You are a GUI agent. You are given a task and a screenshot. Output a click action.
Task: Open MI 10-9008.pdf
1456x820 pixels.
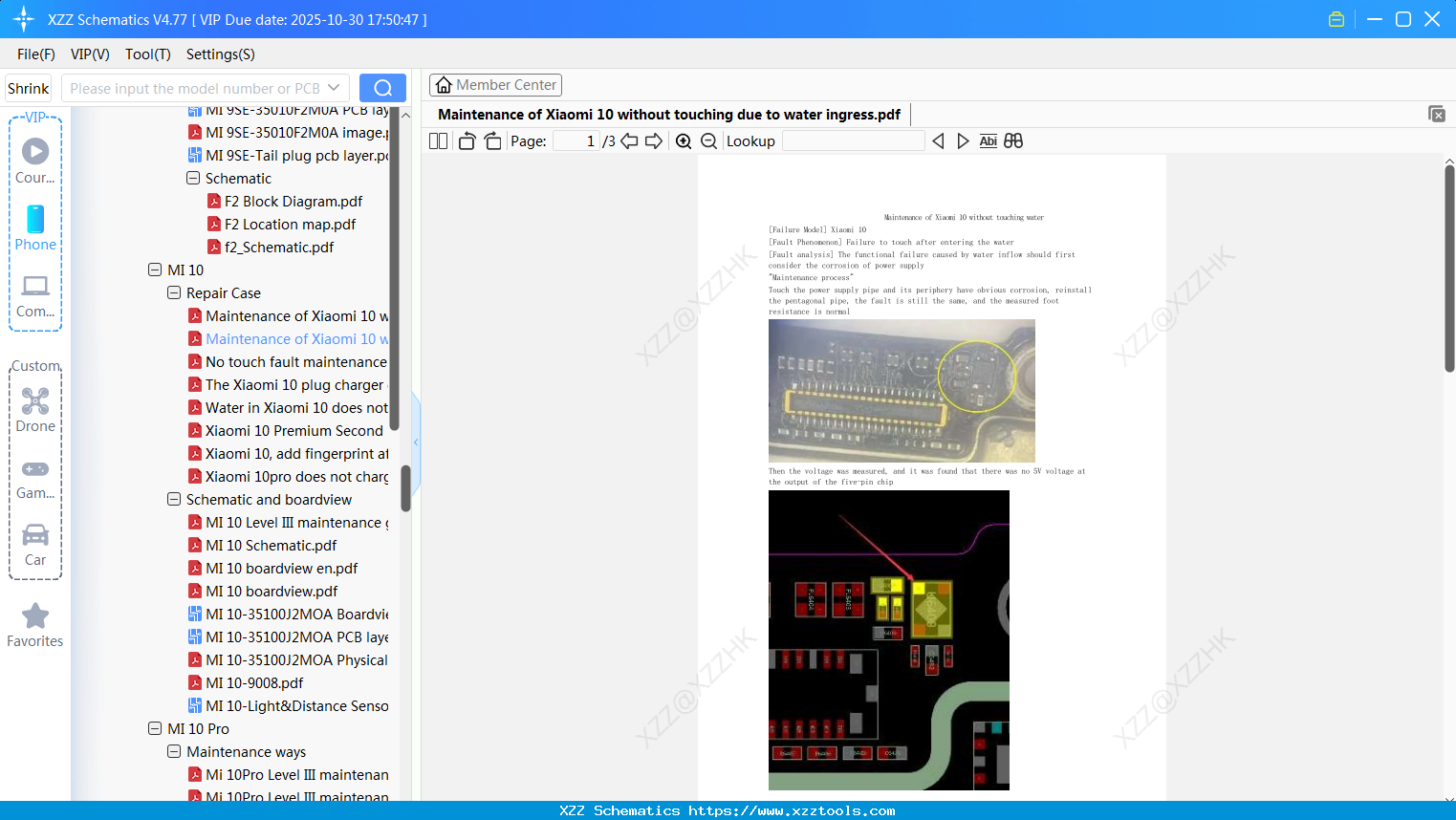pyautogui.click(x=254, y=682)
